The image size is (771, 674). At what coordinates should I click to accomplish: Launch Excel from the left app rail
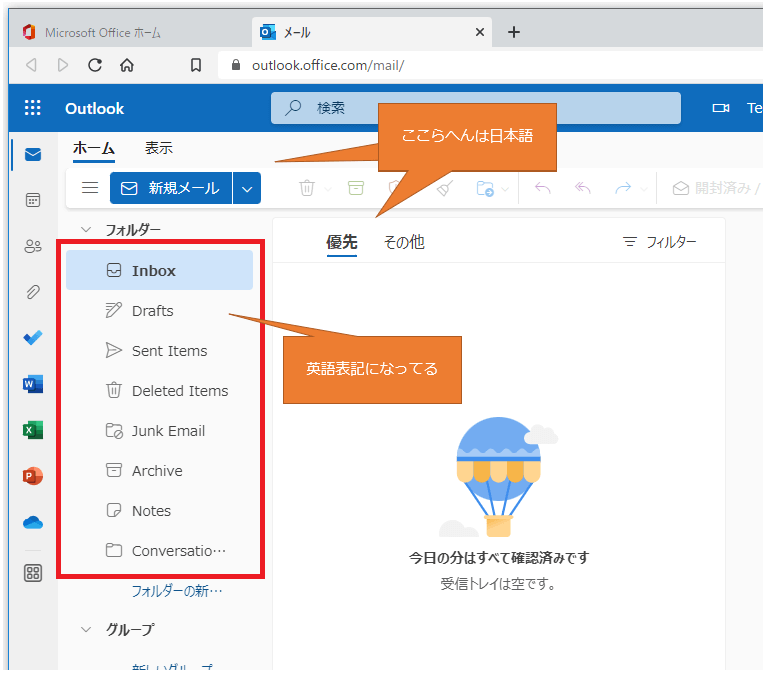33,430
